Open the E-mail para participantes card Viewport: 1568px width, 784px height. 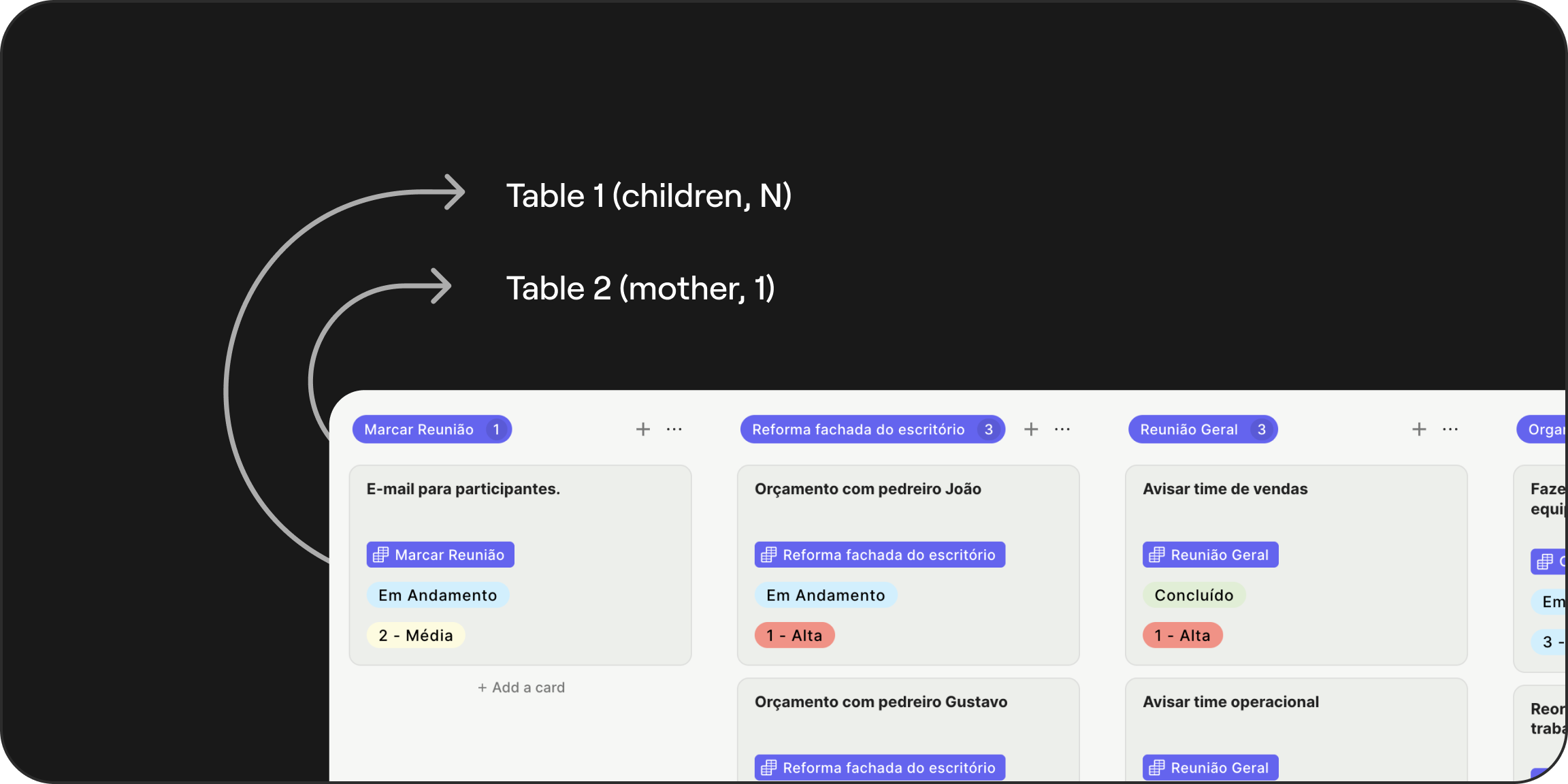(x=462, y=489)
